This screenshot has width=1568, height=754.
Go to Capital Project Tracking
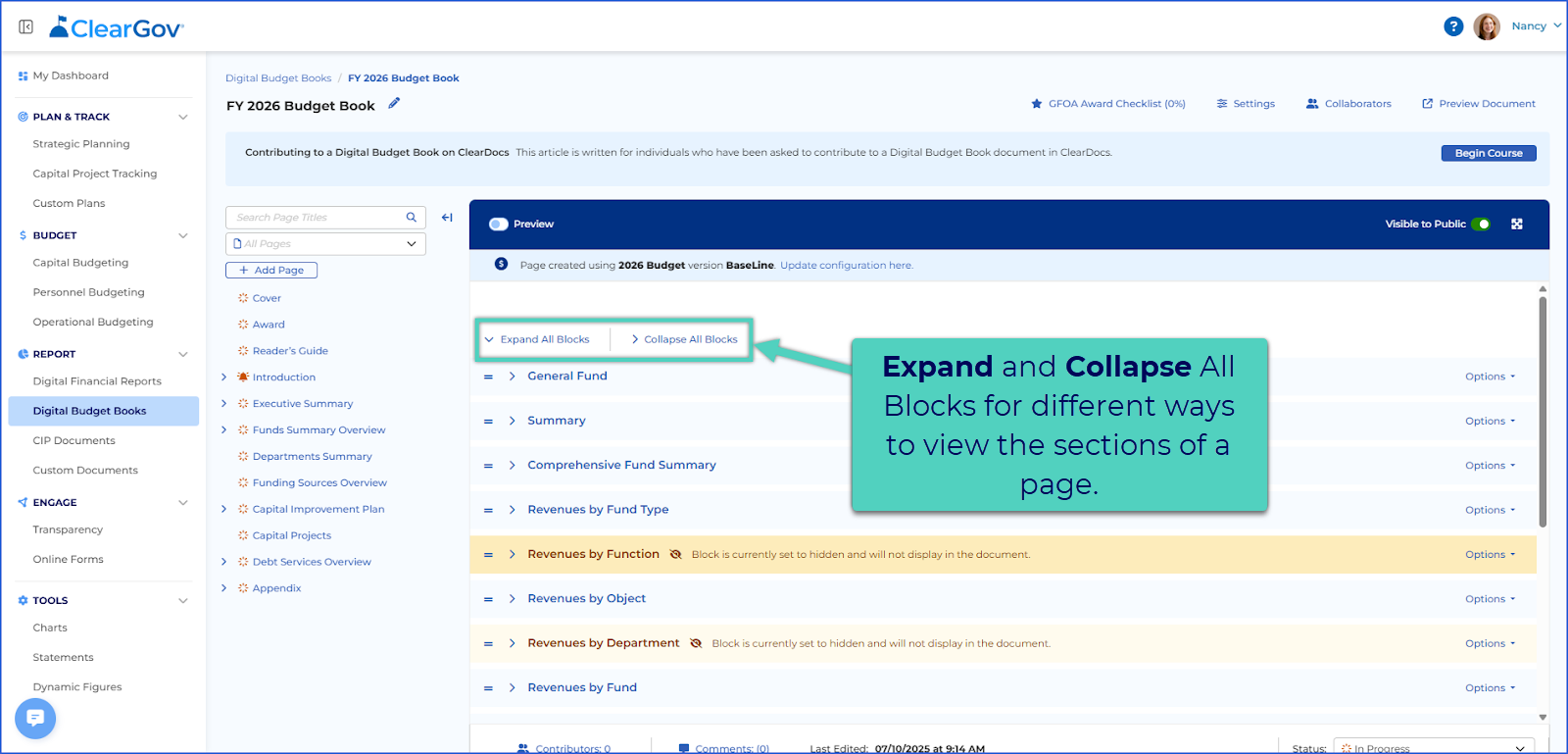[x=95, y=174]
